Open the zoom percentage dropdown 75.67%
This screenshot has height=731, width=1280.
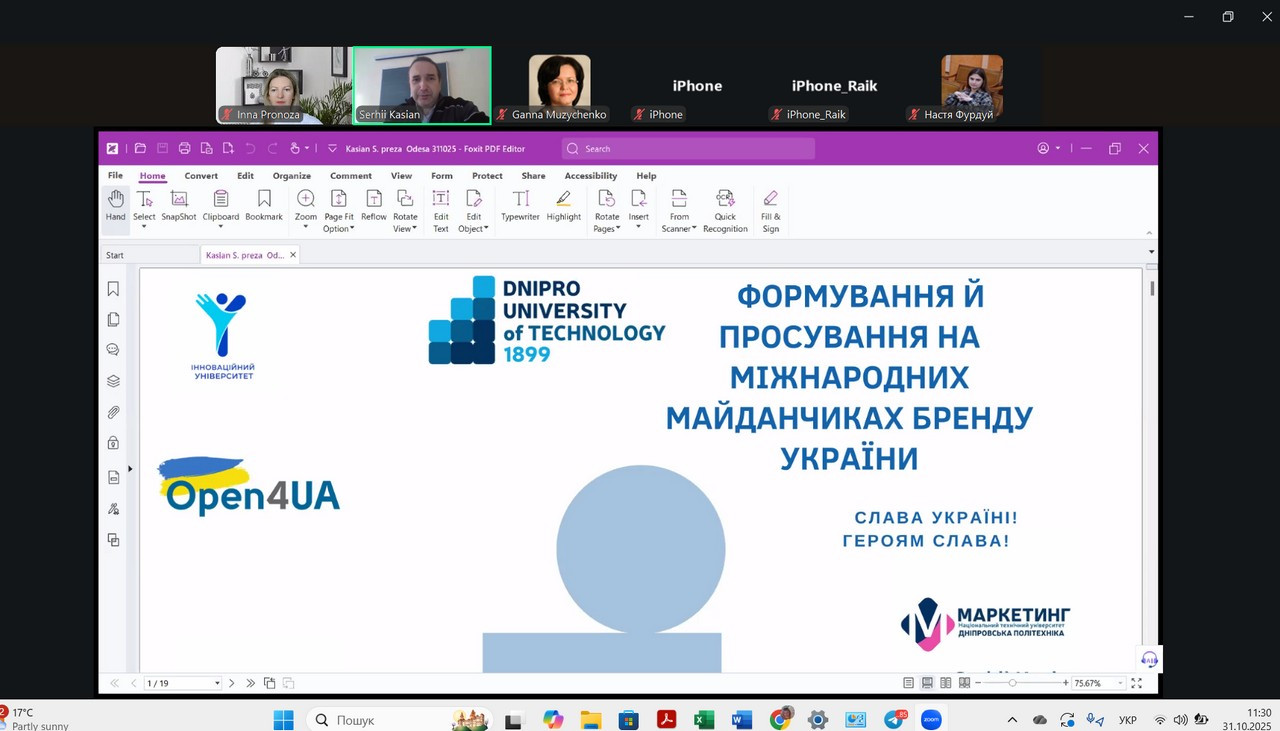(1119, 684)
